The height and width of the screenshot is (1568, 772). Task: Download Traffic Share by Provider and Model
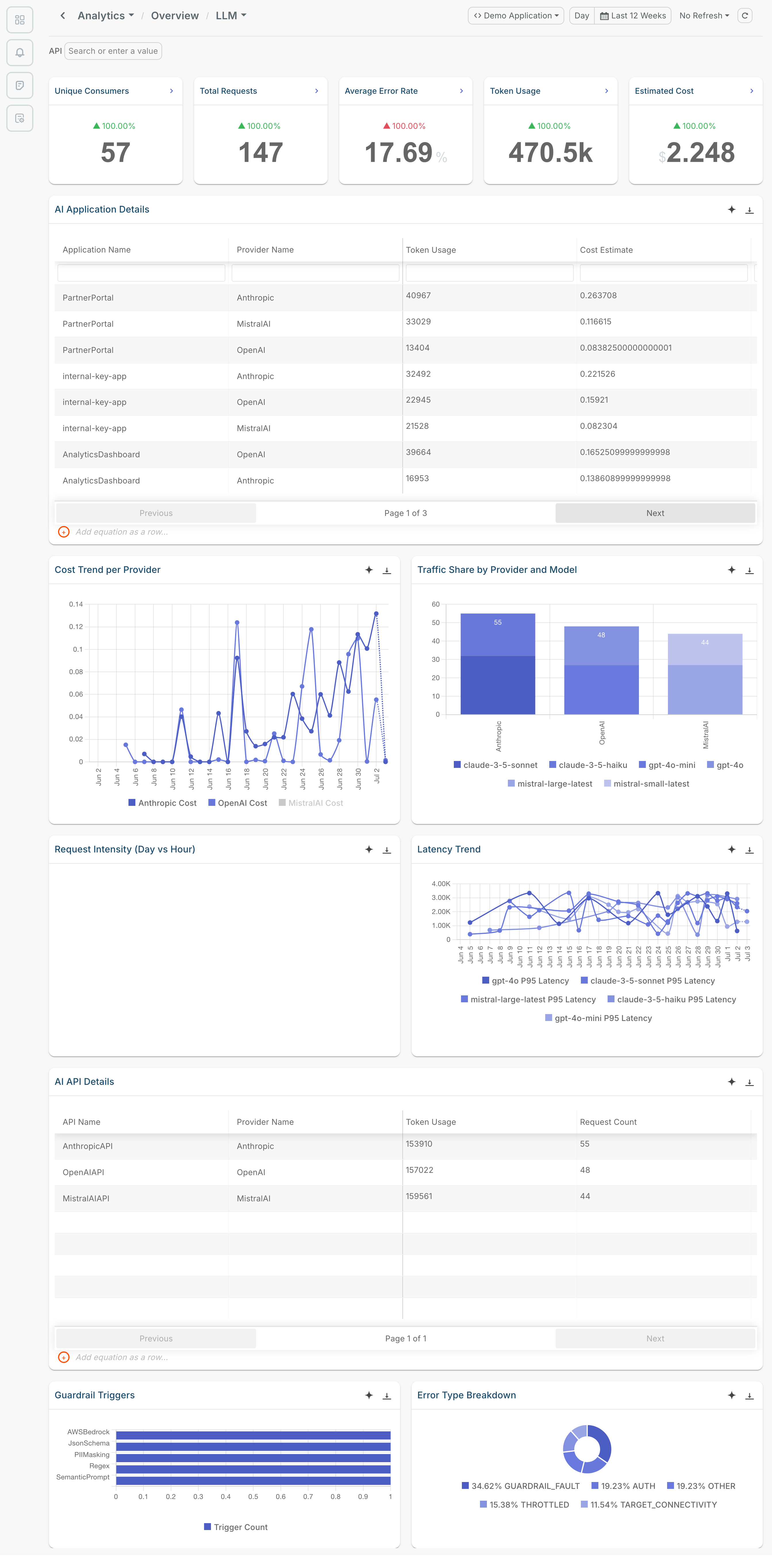(750, 570)
